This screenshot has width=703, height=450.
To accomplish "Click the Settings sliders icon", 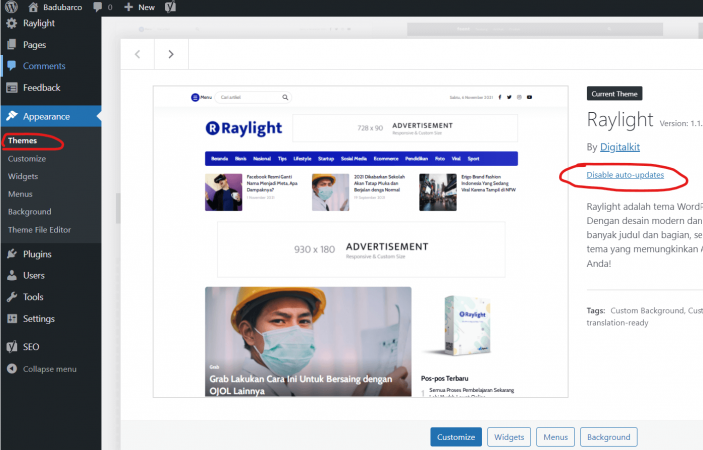I will (x=12, y=318).
